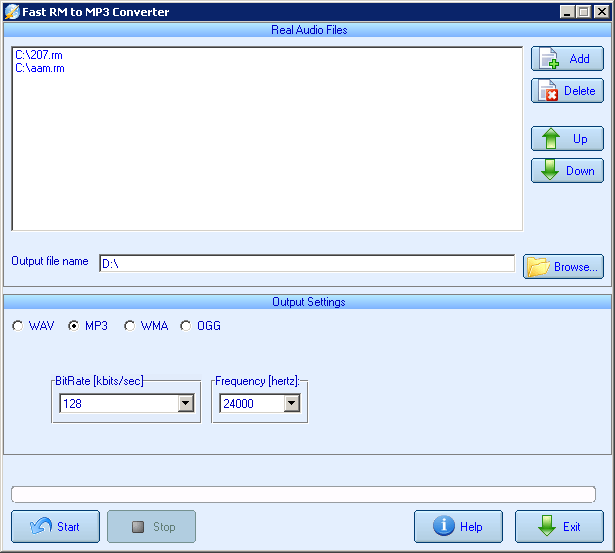This screenshot has width=615, height=553.
Task: Click the conversion progress bar
Action: tap(303, 494)
